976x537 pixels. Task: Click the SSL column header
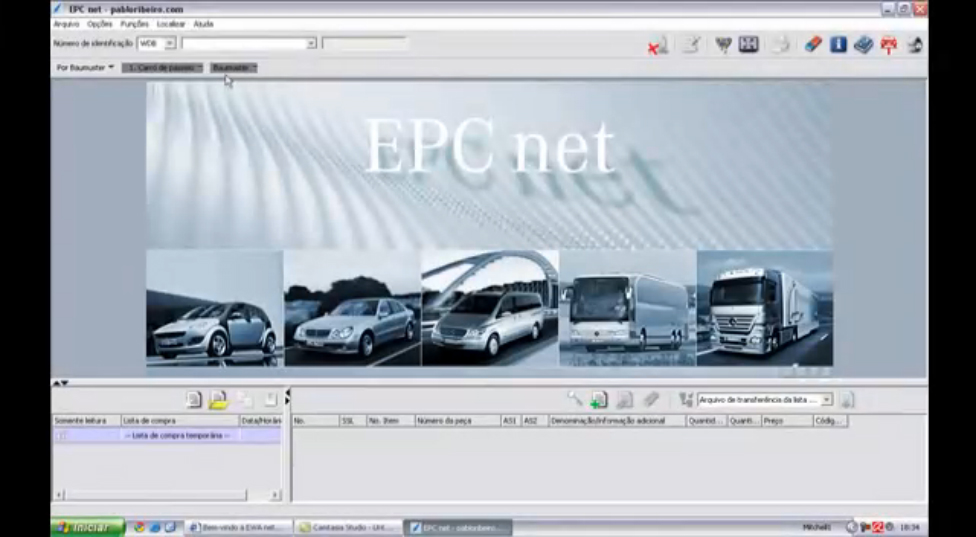(x=353, y=421)
